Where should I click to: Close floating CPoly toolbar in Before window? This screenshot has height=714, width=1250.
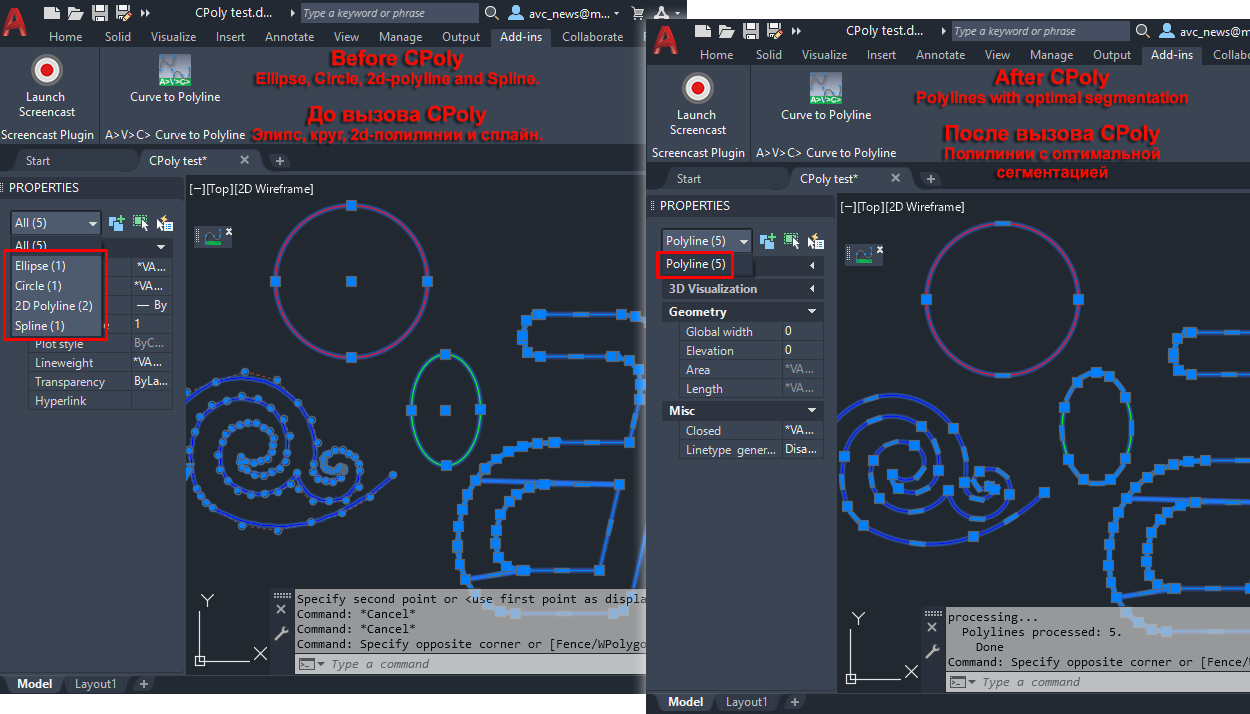[228, 231]
